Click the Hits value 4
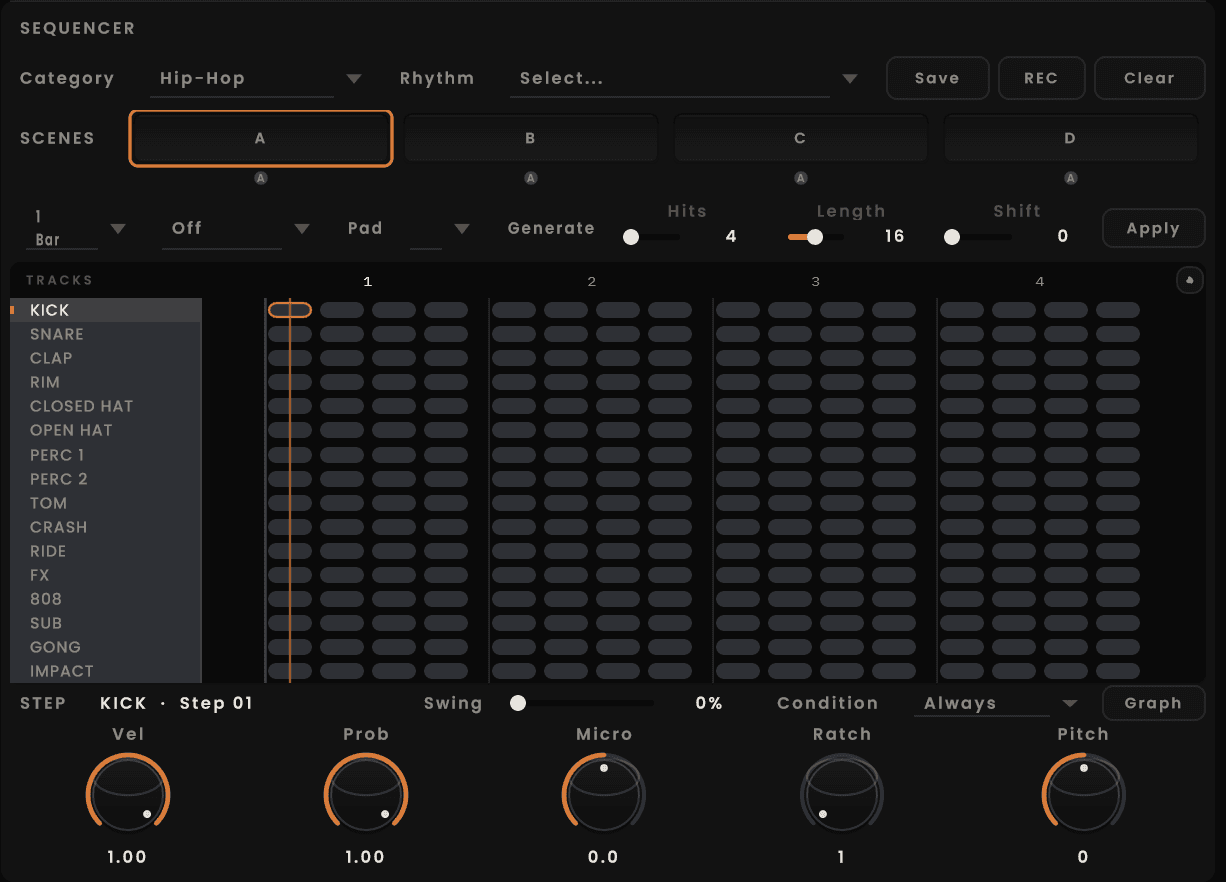This screenshot has height=882, width=1226. coord(731,236)
